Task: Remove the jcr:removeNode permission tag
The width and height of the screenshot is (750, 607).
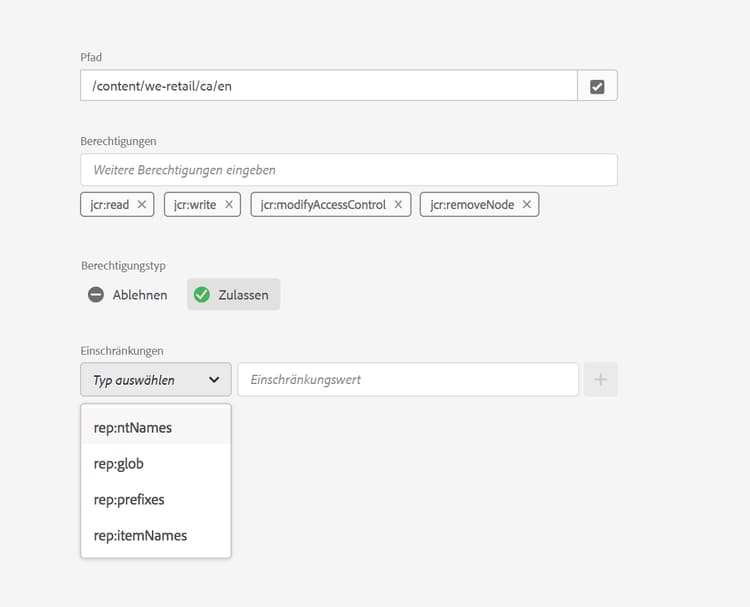Action: click(x=527, y=205)
